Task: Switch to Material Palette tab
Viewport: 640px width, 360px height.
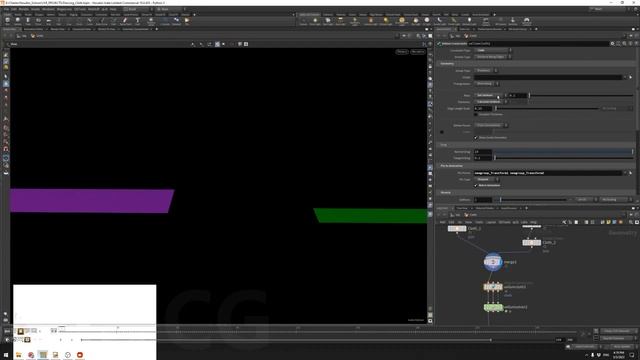Action: click(x=485, y=208)
